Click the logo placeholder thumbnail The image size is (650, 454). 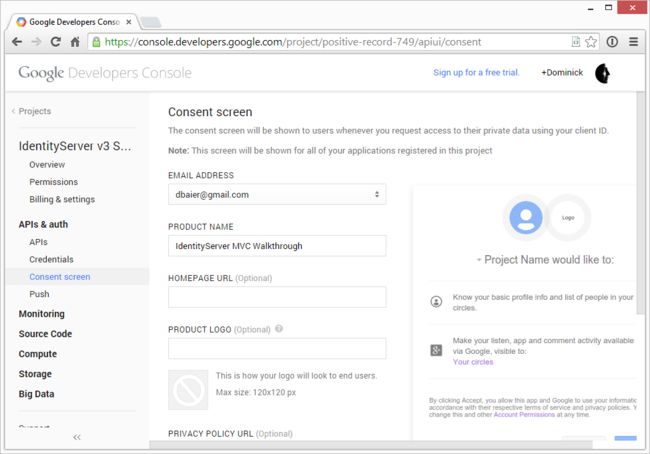click(x=188, y=390)
